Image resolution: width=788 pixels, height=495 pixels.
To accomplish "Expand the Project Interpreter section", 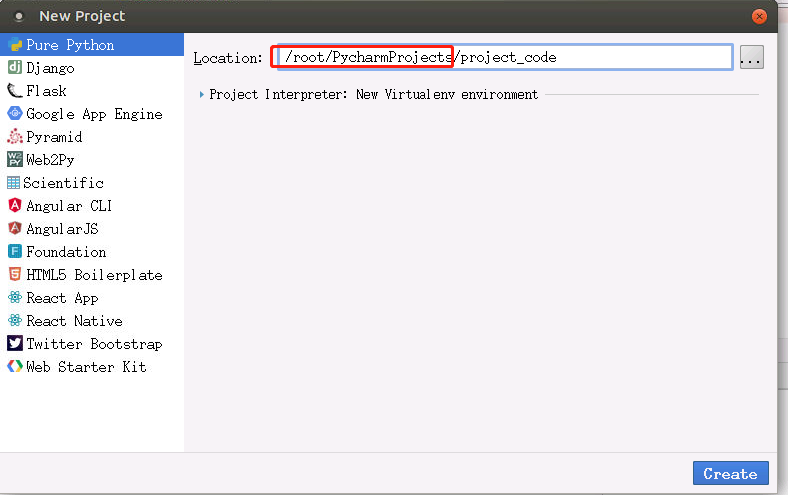I will (202, 94).
